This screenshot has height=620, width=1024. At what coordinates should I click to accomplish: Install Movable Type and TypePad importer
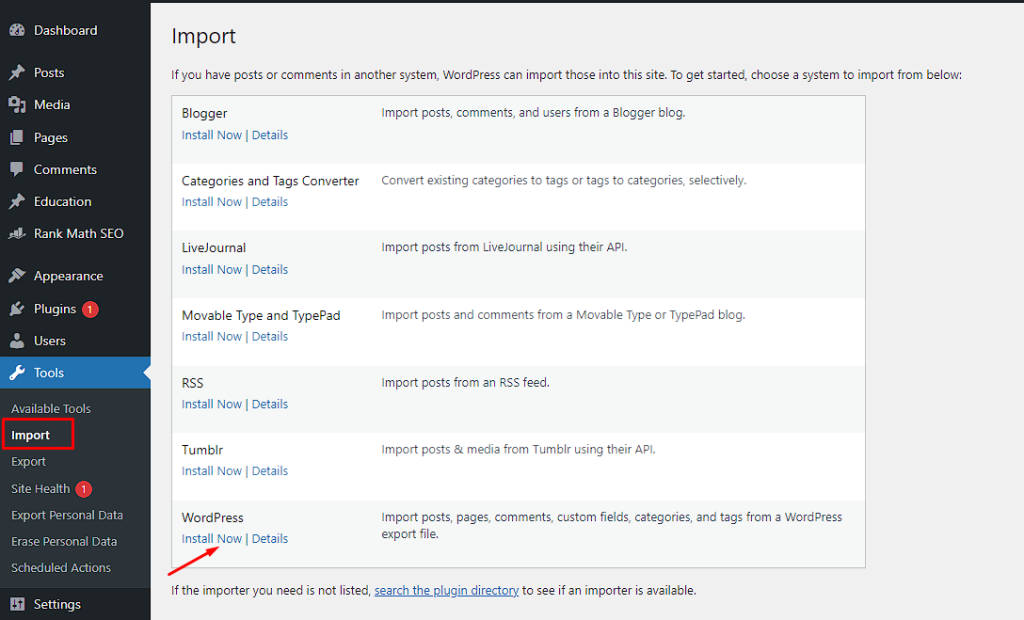(212, 336)
